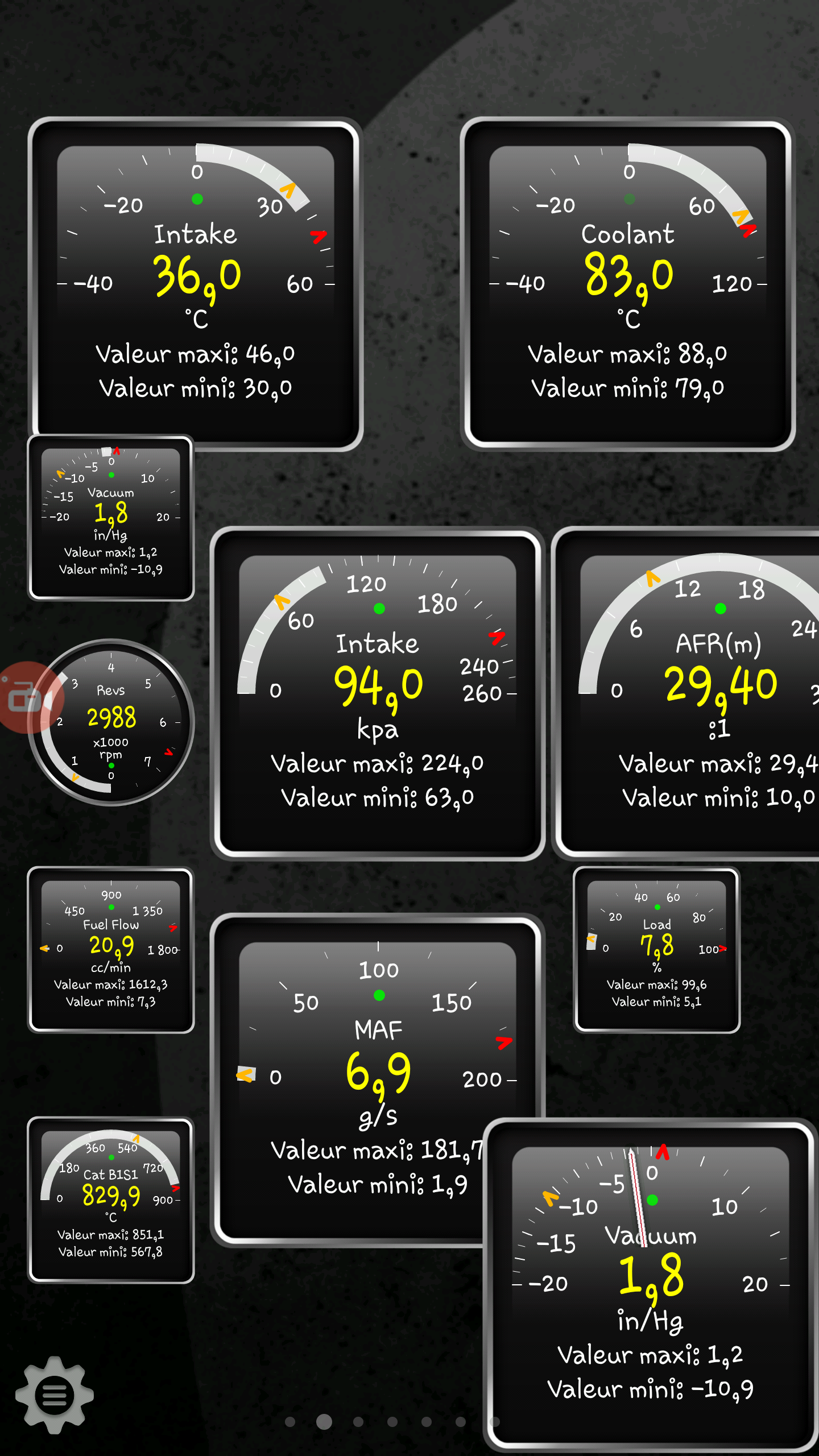819x1456 pixels.
Task: Tap the 83,0 coolant reading
Action: point(628,276)
